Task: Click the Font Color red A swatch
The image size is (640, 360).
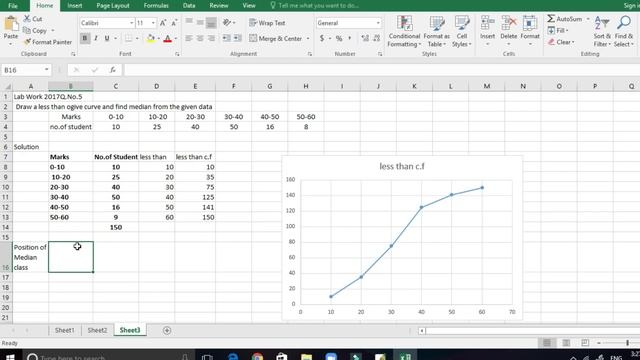Action: [167, 38]
